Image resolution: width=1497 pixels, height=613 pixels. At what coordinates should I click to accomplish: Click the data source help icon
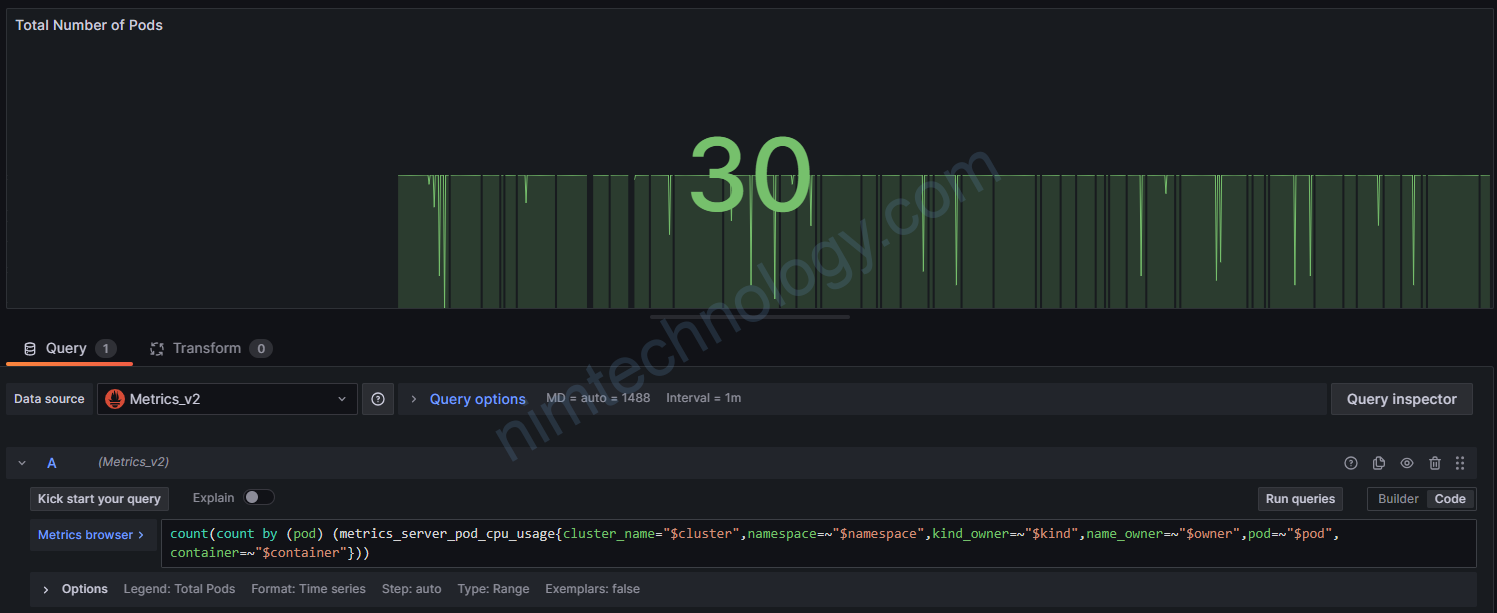(x=378, y=399)
